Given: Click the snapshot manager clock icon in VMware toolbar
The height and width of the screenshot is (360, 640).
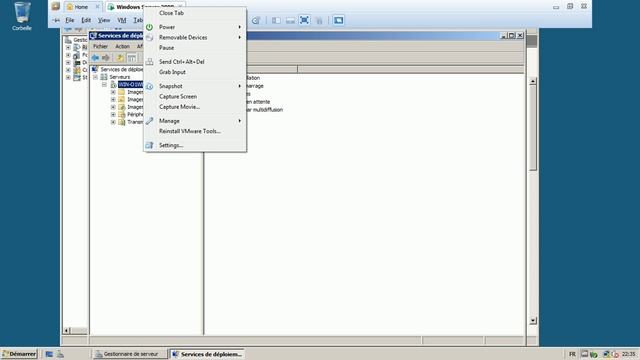Looking at the screenshot, I should tap(256, 20).
